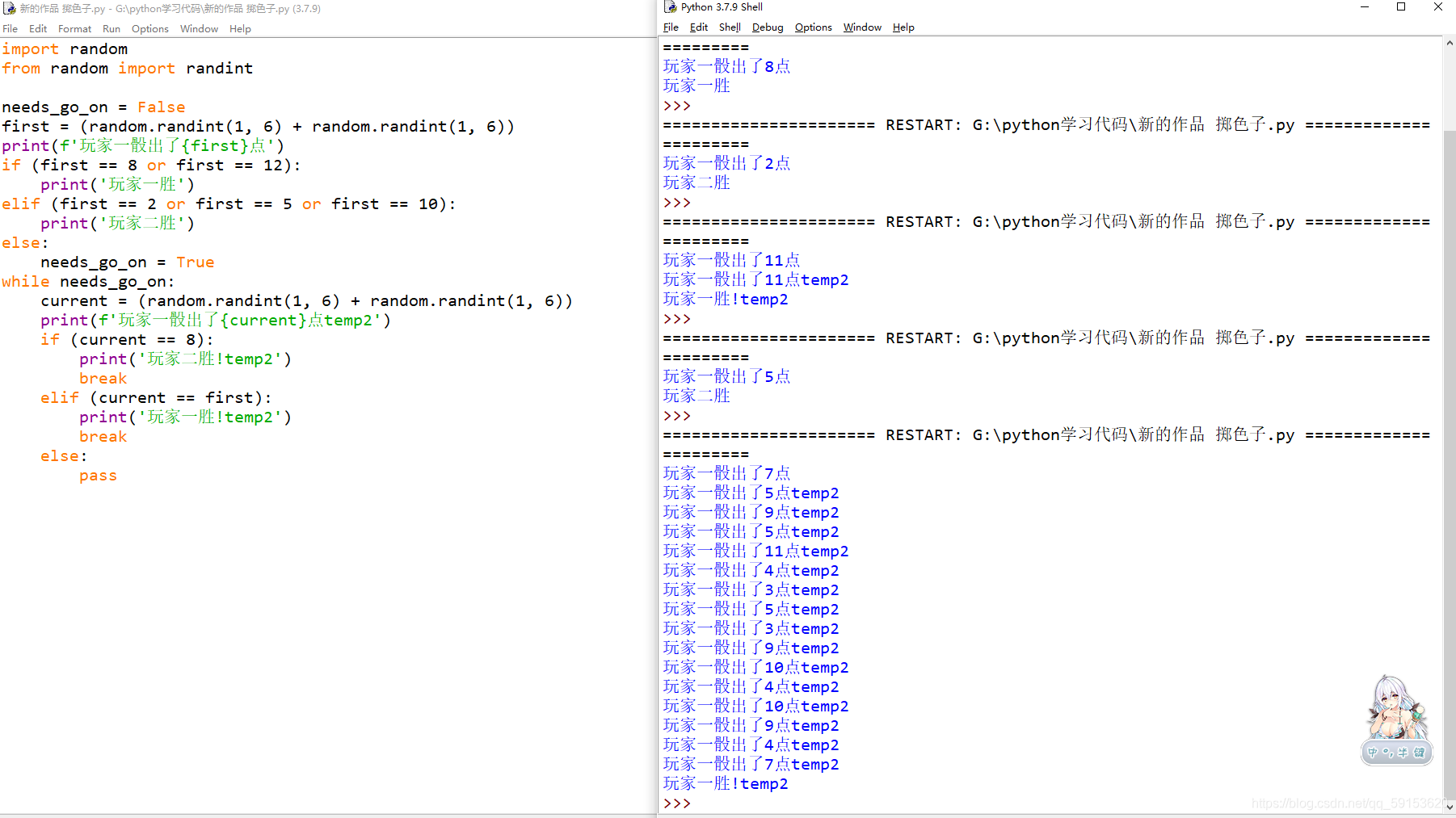1456x818 pixels.
Task: Click the CSDN blog watermark link
Action: 1345,804
